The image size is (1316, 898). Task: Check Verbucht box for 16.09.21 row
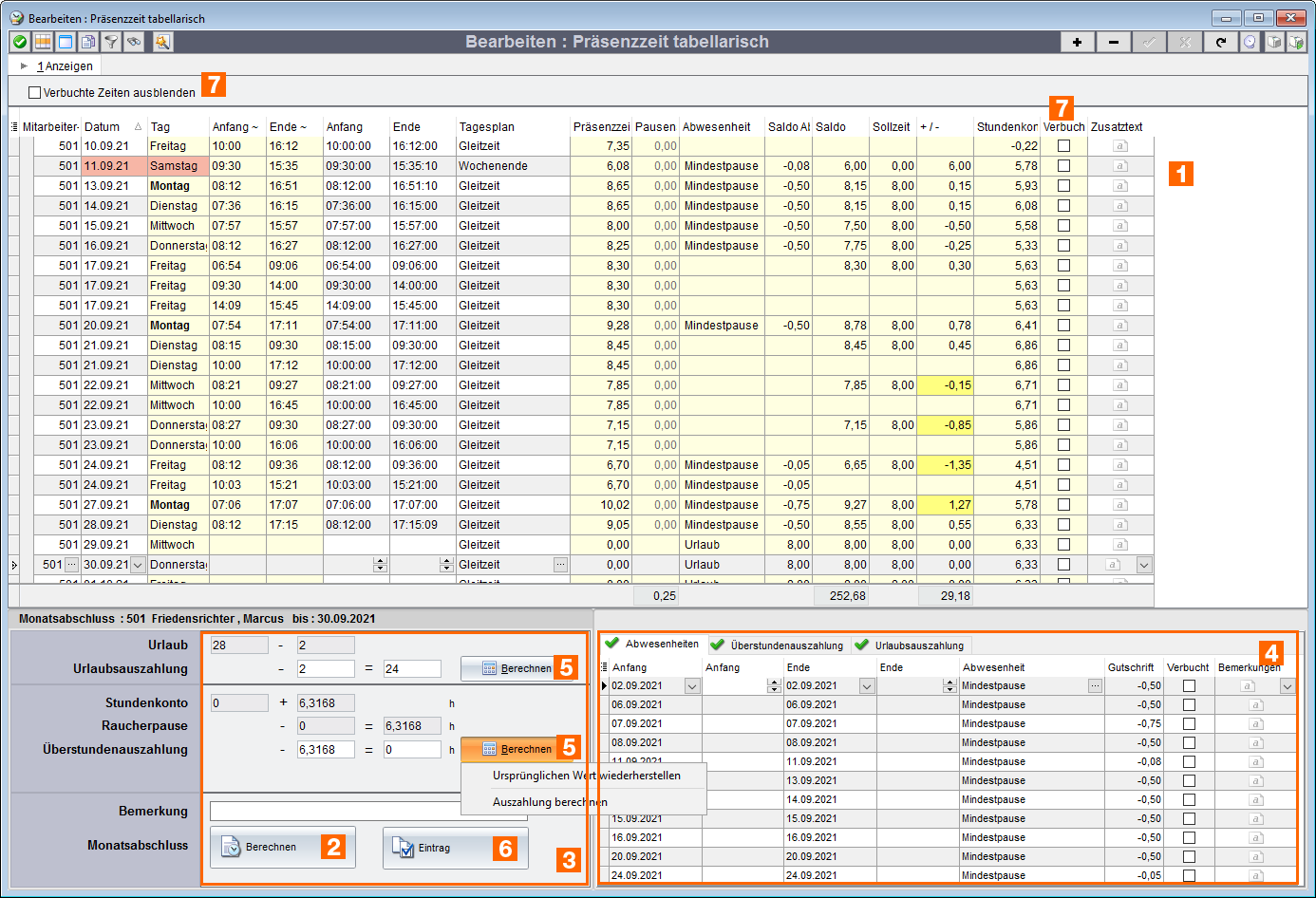coord(1063,246)
